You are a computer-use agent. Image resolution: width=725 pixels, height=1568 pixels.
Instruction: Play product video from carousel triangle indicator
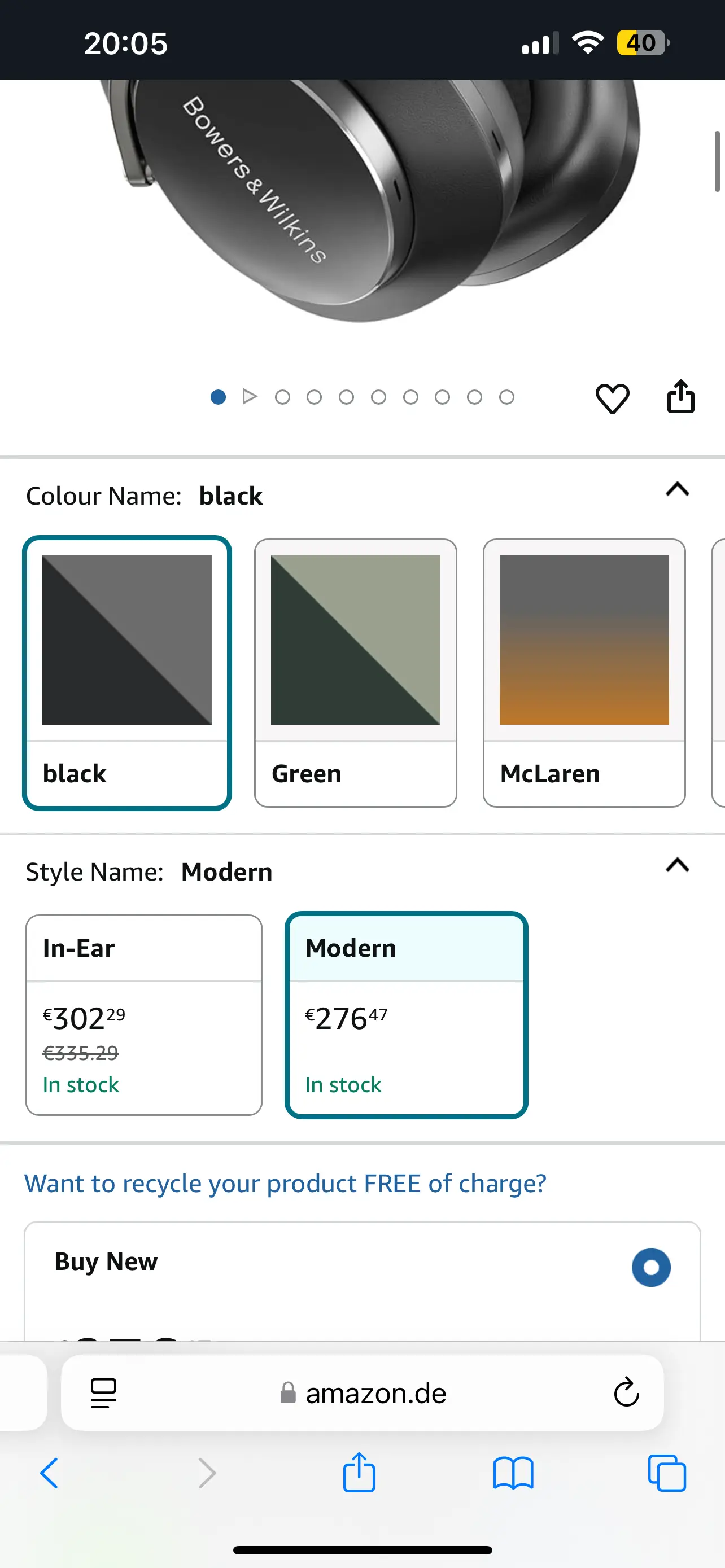tap(250, 397)
